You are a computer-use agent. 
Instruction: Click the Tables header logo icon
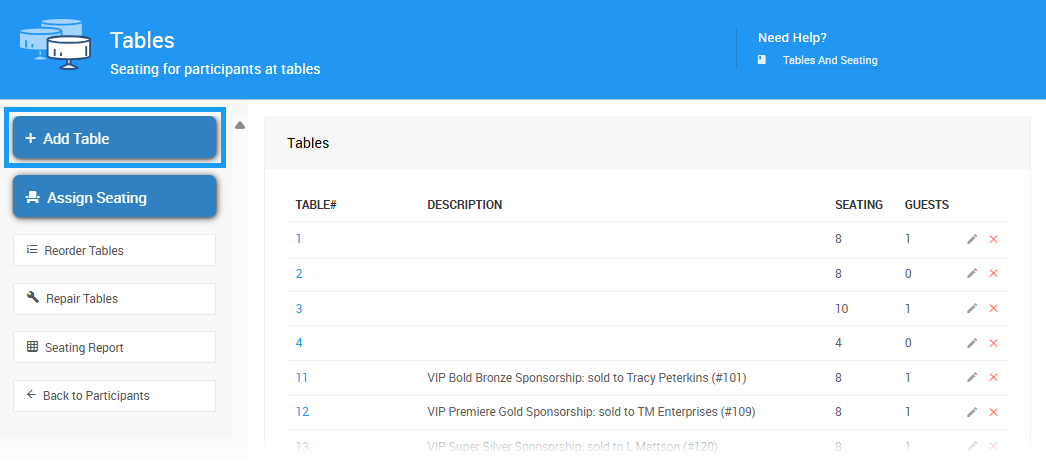[56, 44]
